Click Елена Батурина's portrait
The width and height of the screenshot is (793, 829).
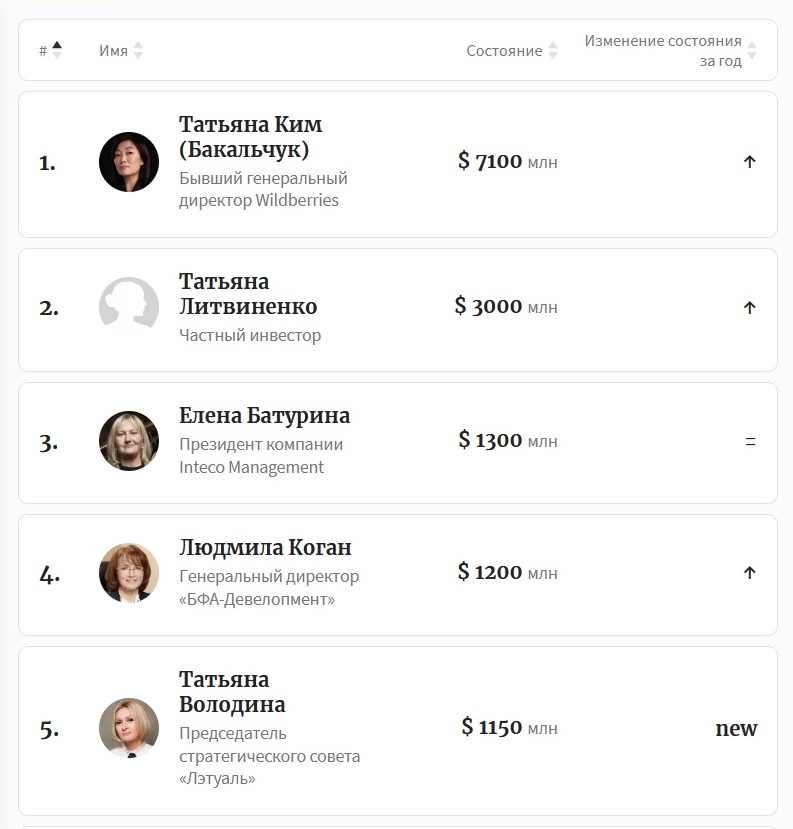(x=128, y=441)
